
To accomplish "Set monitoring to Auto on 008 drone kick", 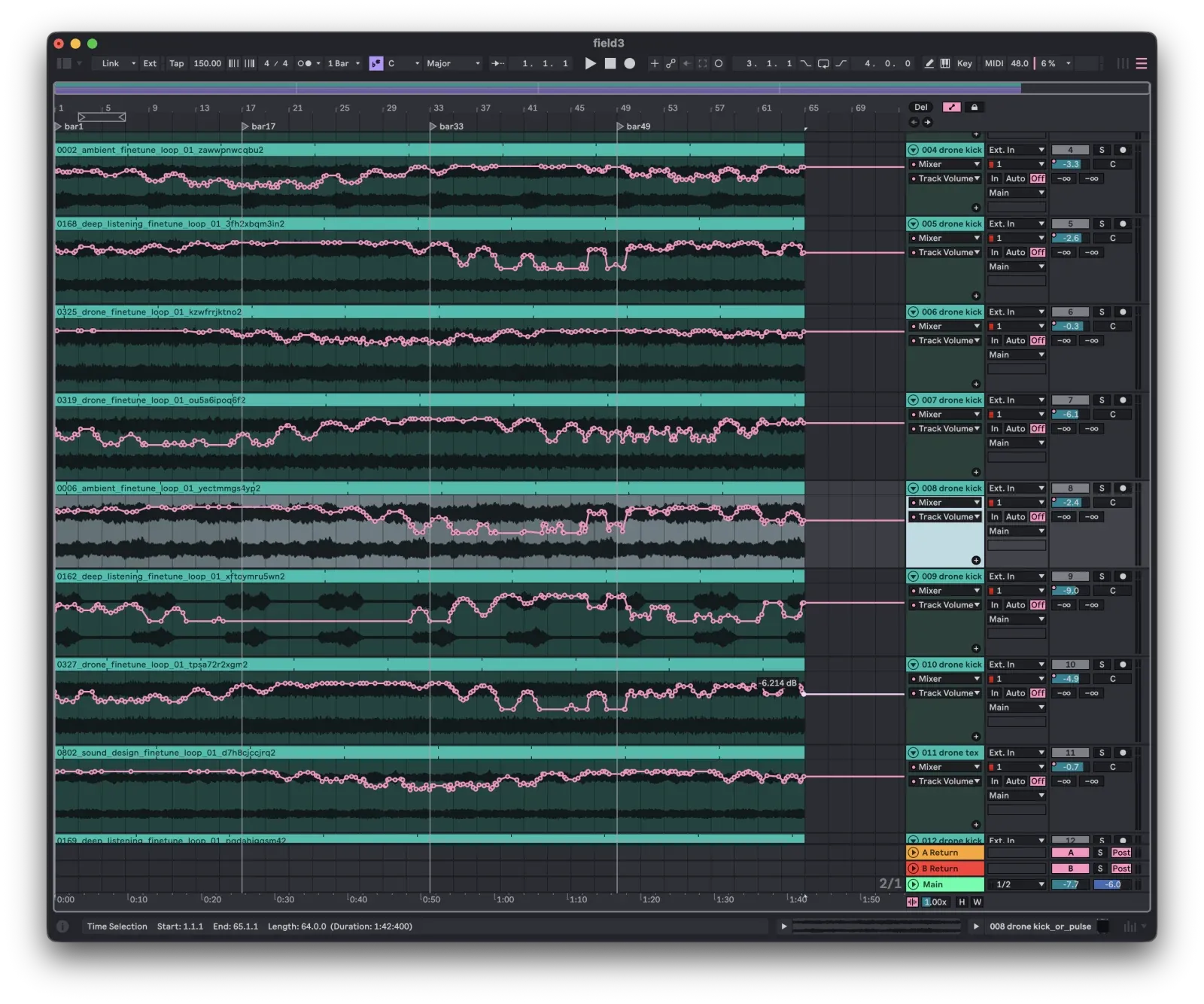I will (1015, 517).
